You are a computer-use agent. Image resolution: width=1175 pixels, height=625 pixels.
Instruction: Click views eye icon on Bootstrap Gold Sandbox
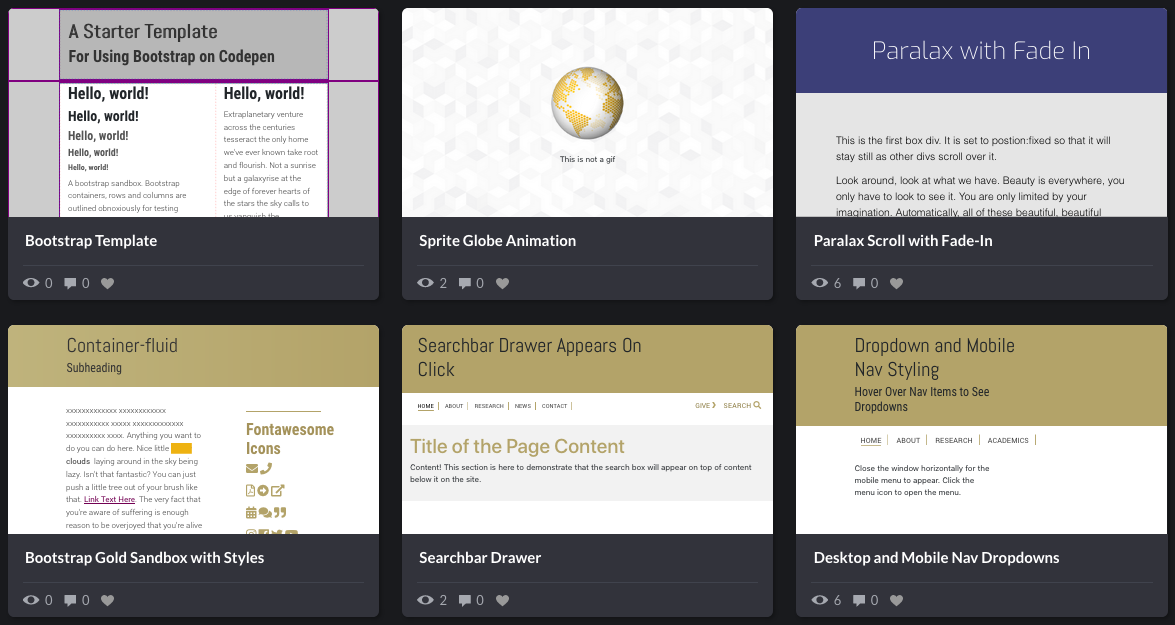pyautogui.click(x=31, y=600)
